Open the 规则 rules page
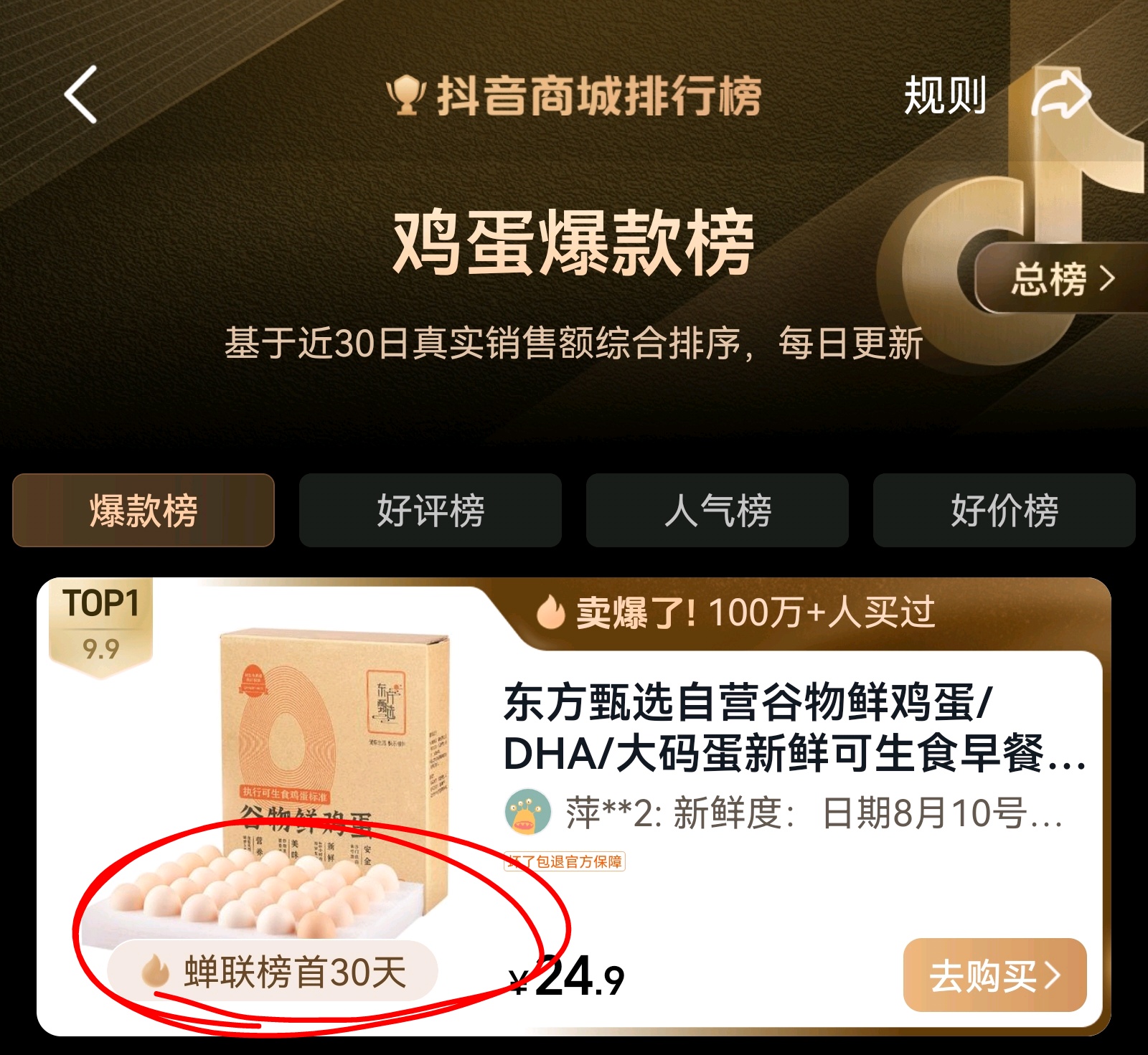Image resolution: width=1148 pixels, height=1055 pixels. [945, 95]
